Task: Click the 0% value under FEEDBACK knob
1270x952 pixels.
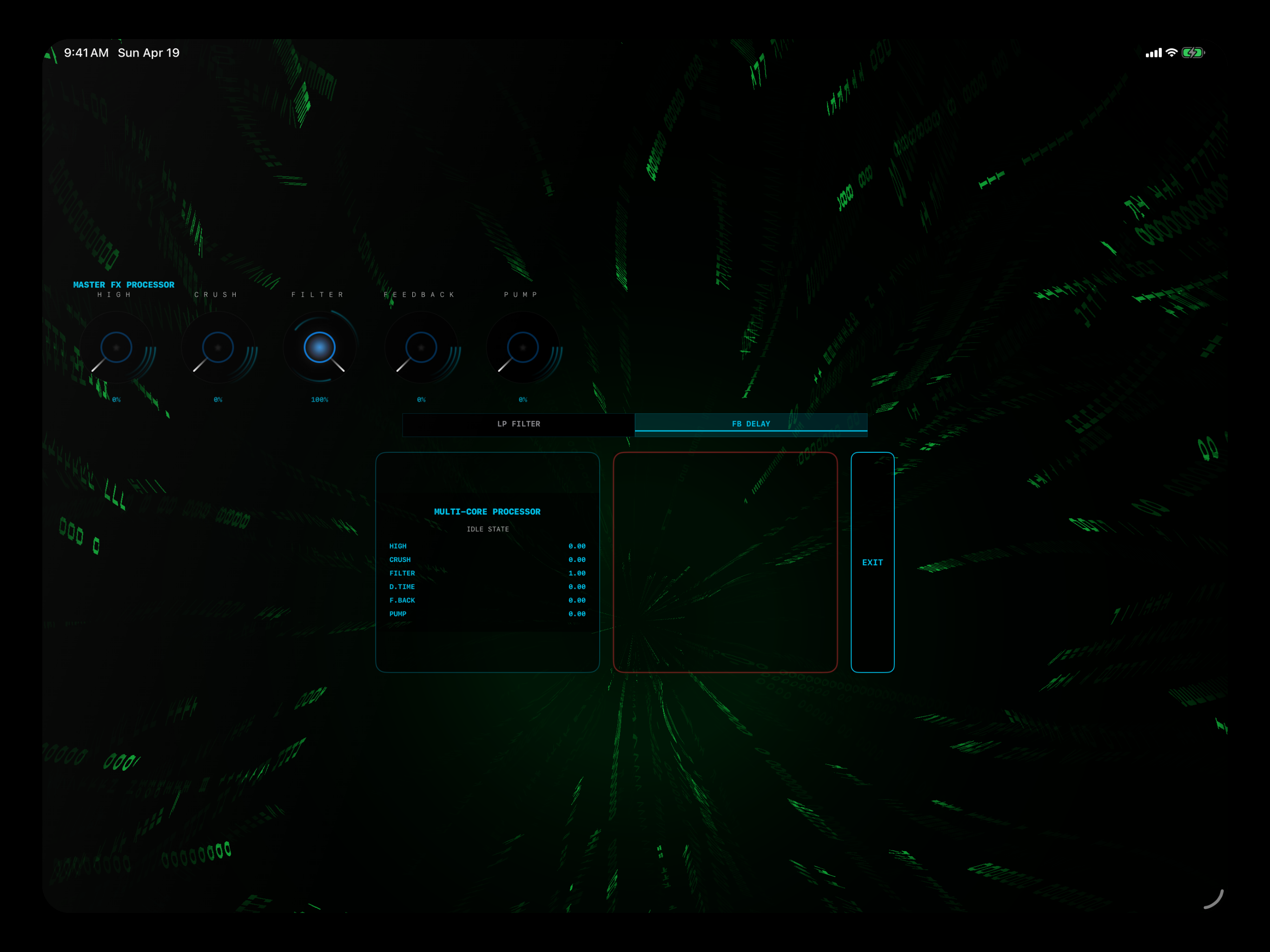Action: pos(422,400)
